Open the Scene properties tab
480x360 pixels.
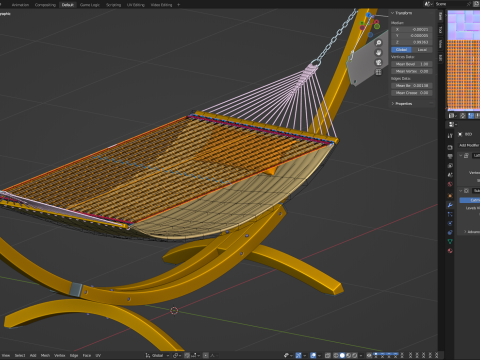pyautogui.click(x=450, y=175)
